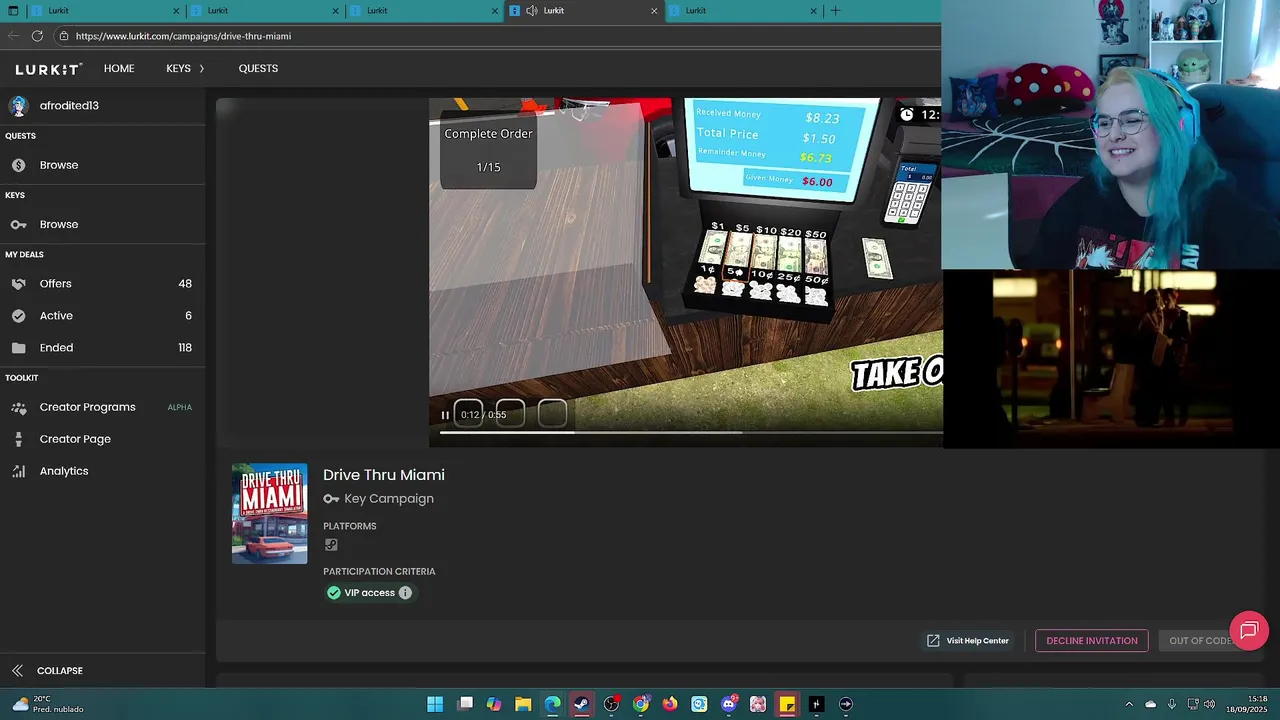Open Google Chrome from the taskbar
1280x720 pixels.
(x=641, y=704)
